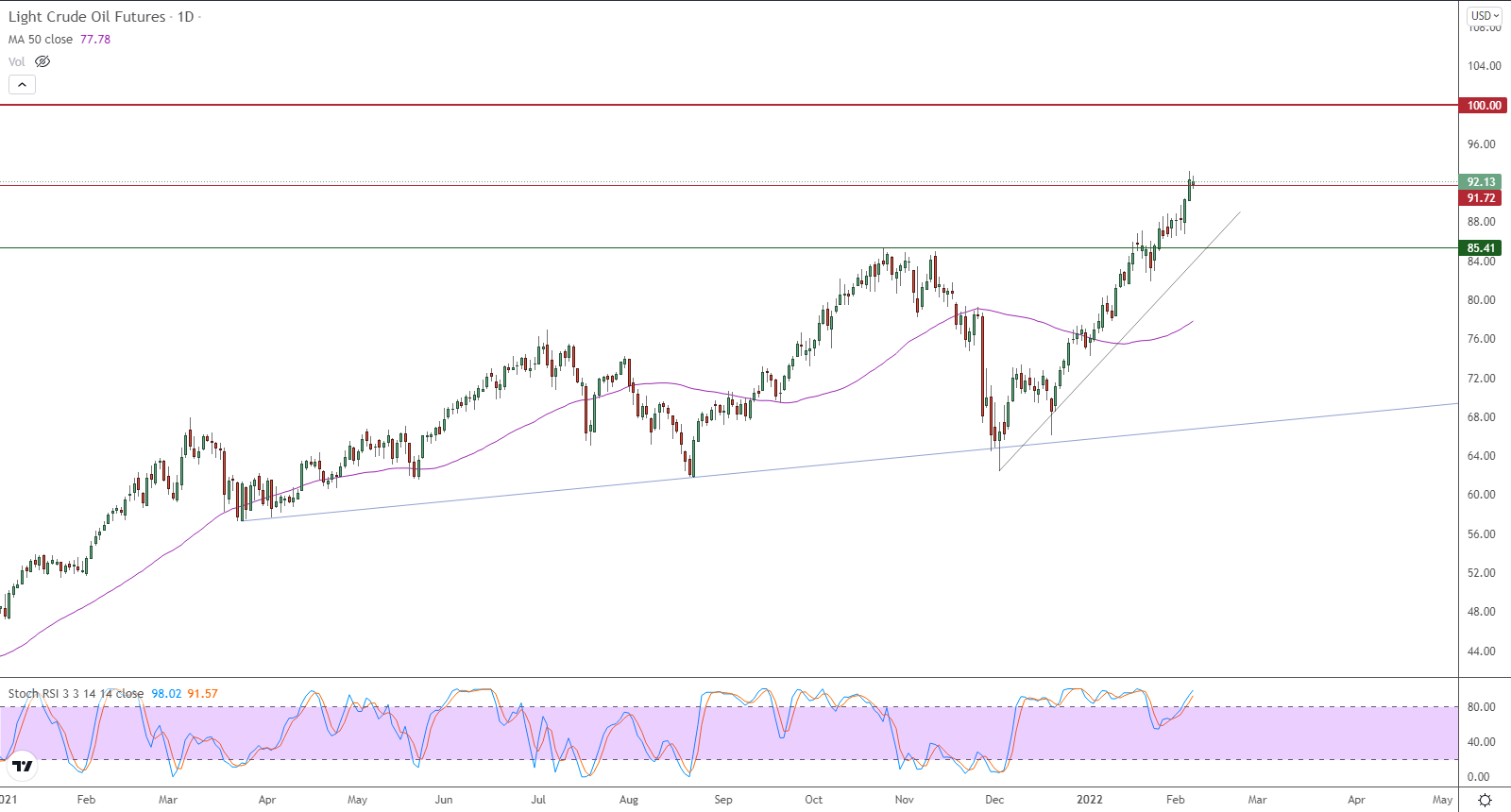Click 76.00 on the price scale
1511x812 pixels.
pyautogui.click(x=1481, y=339)
